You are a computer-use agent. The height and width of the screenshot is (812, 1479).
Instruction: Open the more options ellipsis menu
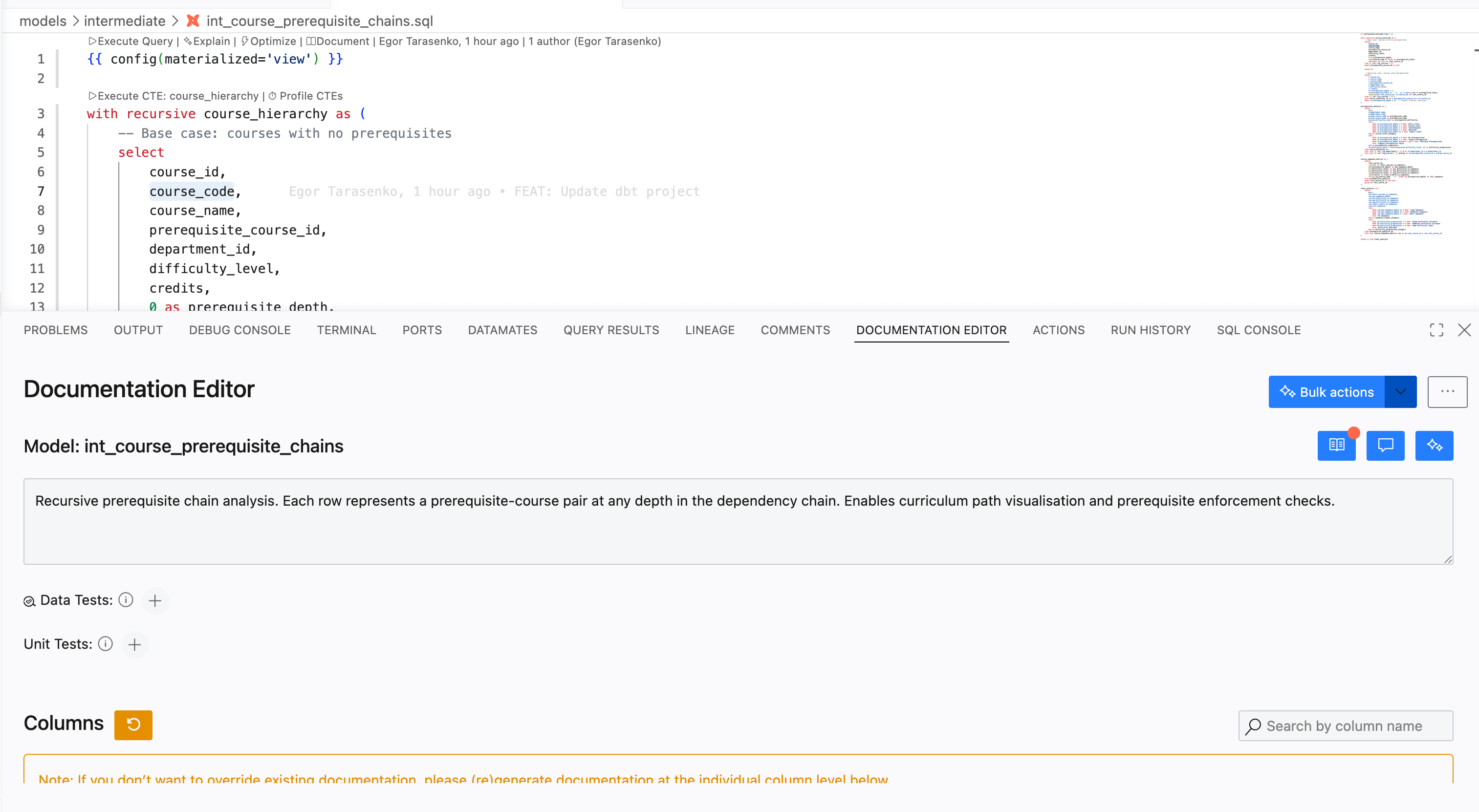[1447, 392]
